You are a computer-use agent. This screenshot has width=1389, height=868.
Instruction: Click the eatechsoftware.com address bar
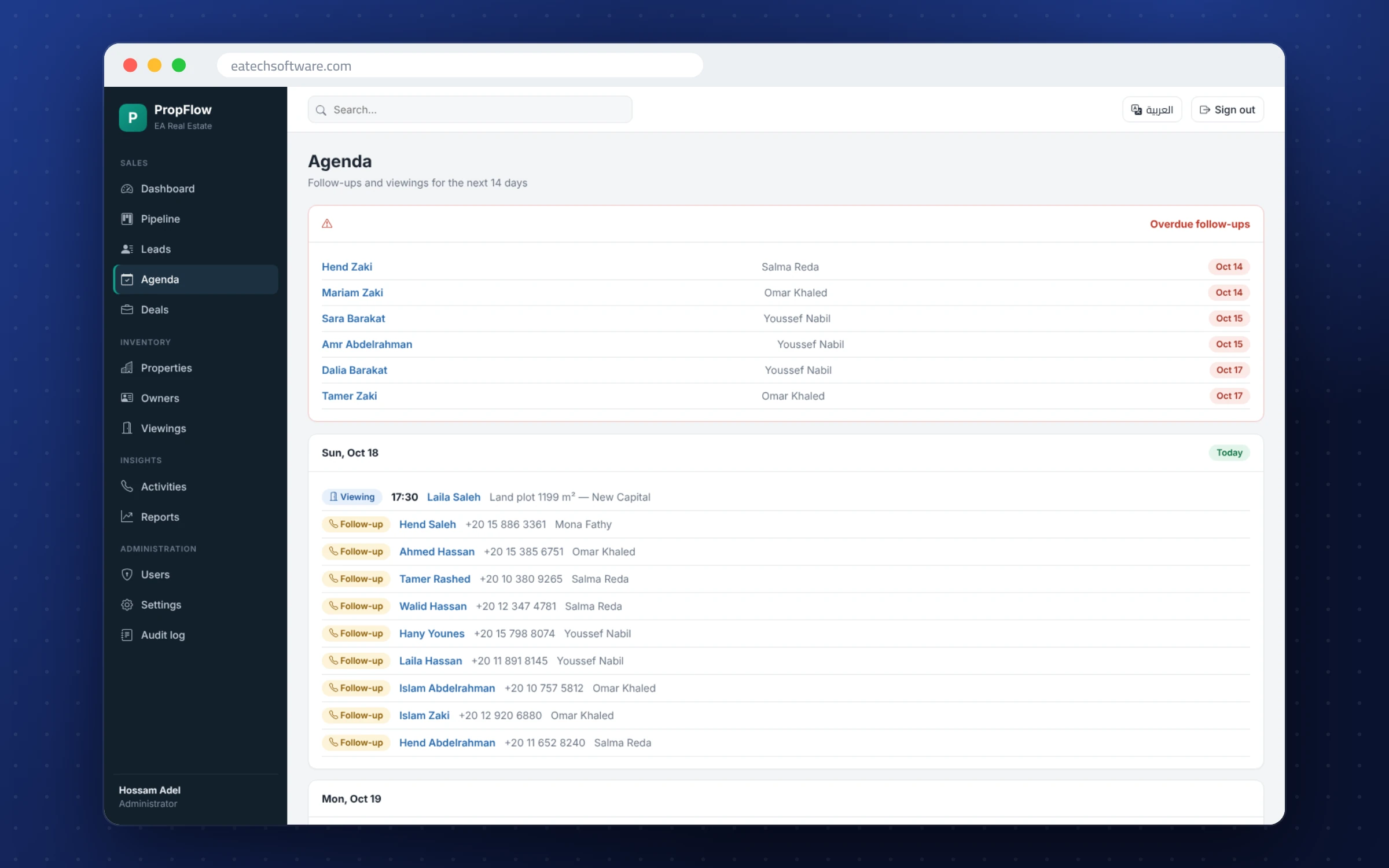(x=460, y=65)
